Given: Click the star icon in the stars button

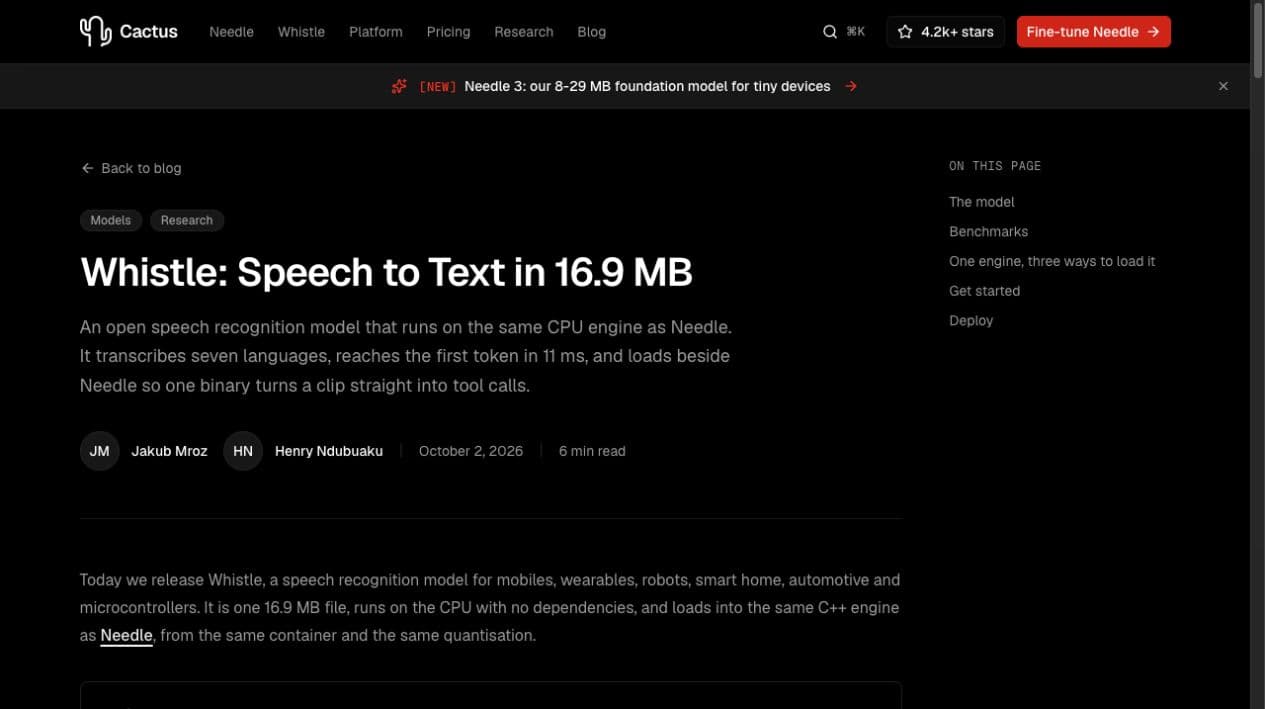Looking at the screenshot, I should pyautogui.click(x=905, y=32).
